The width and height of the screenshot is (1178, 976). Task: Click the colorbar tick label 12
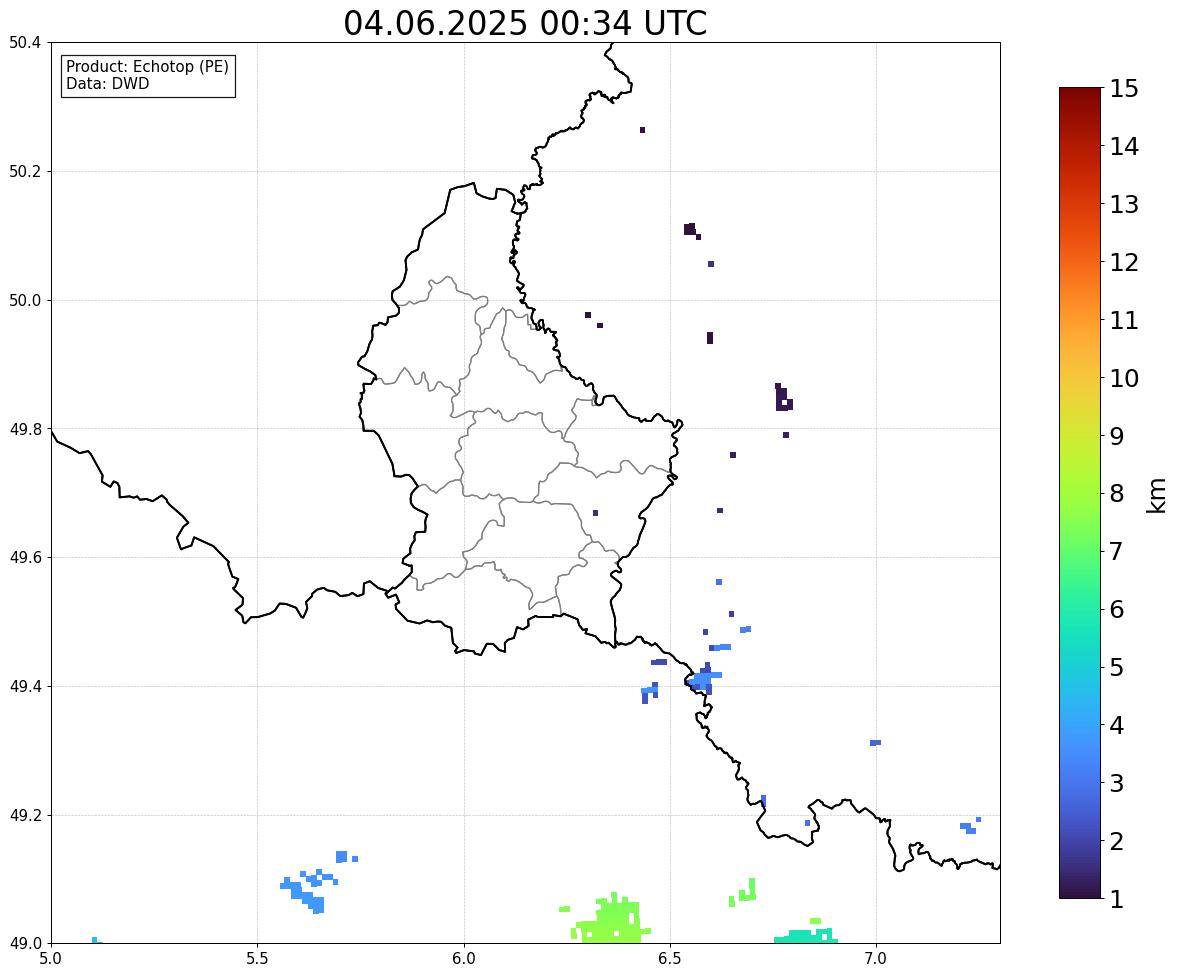[1124, 262]
